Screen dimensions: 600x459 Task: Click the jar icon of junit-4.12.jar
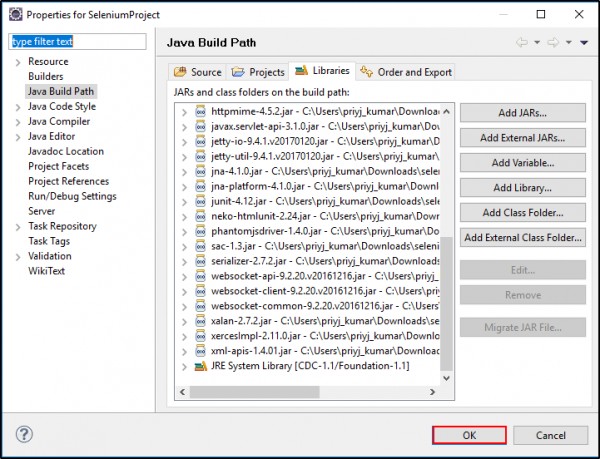pos(201,201)
